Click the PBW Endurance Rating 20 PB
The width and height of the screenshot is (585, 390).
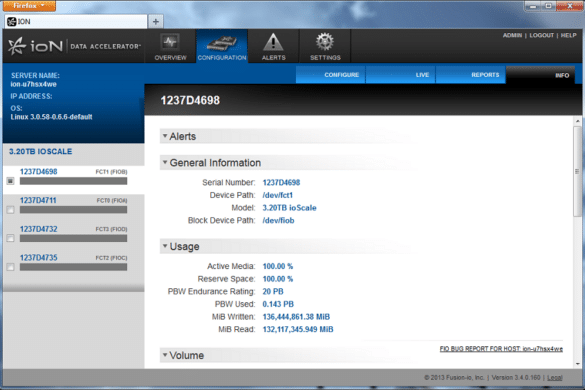coord(273,291)
